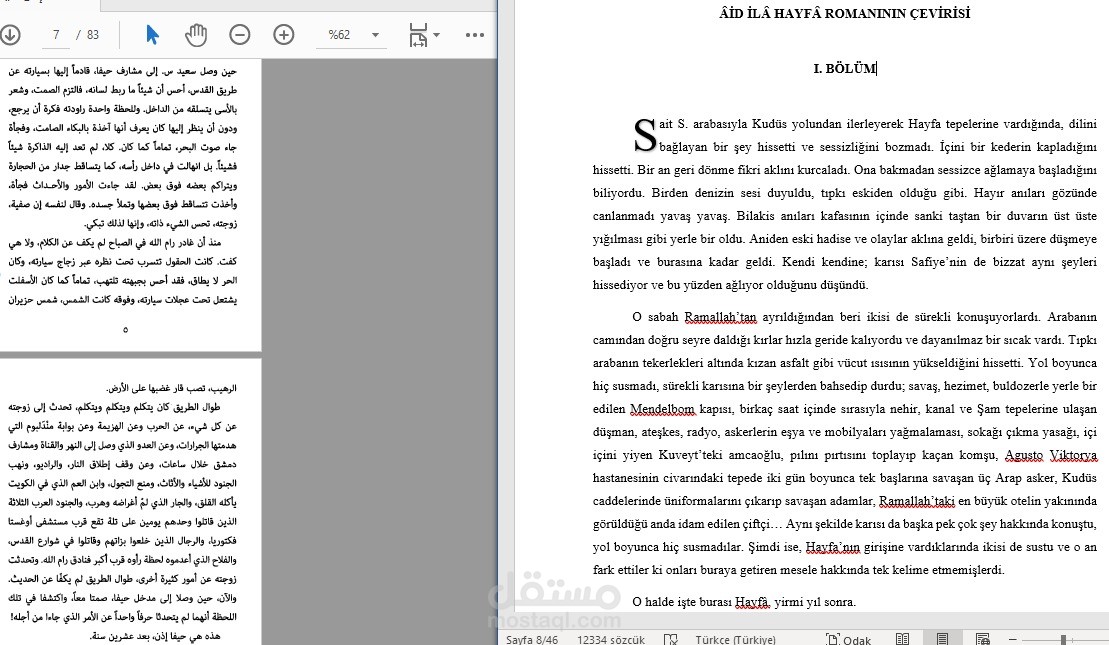This screenshot has height=645, width=1109.
Task: Click the proofing errors icon in Word status bar
Action: pyautogui.click(x=670, y=639)
